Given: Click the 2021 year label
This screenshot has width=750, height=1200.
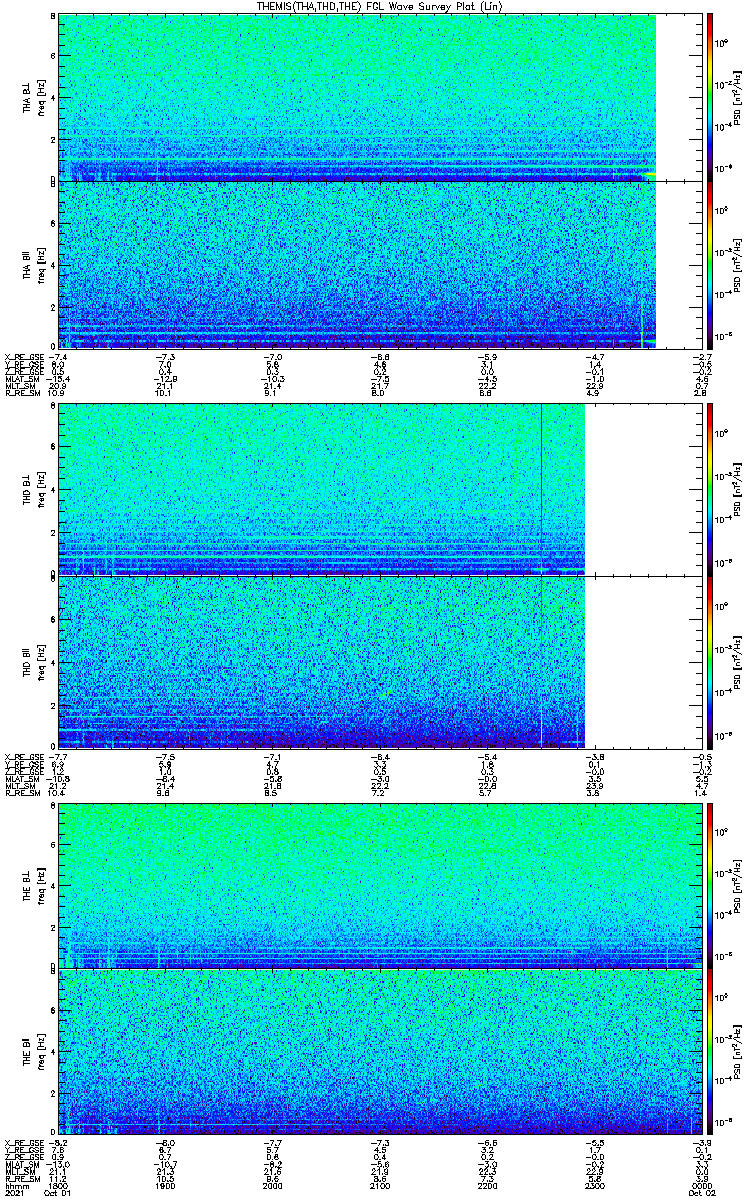Looking at the screenshot, I should pyautogui.click(x=14, y=1194).
